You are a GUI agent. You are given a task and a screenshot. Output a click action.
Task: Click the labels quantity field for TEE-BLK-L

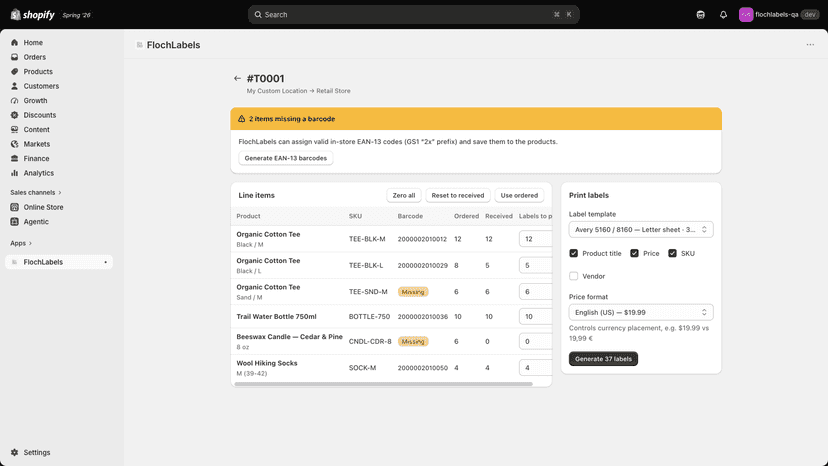pos(535,265)
